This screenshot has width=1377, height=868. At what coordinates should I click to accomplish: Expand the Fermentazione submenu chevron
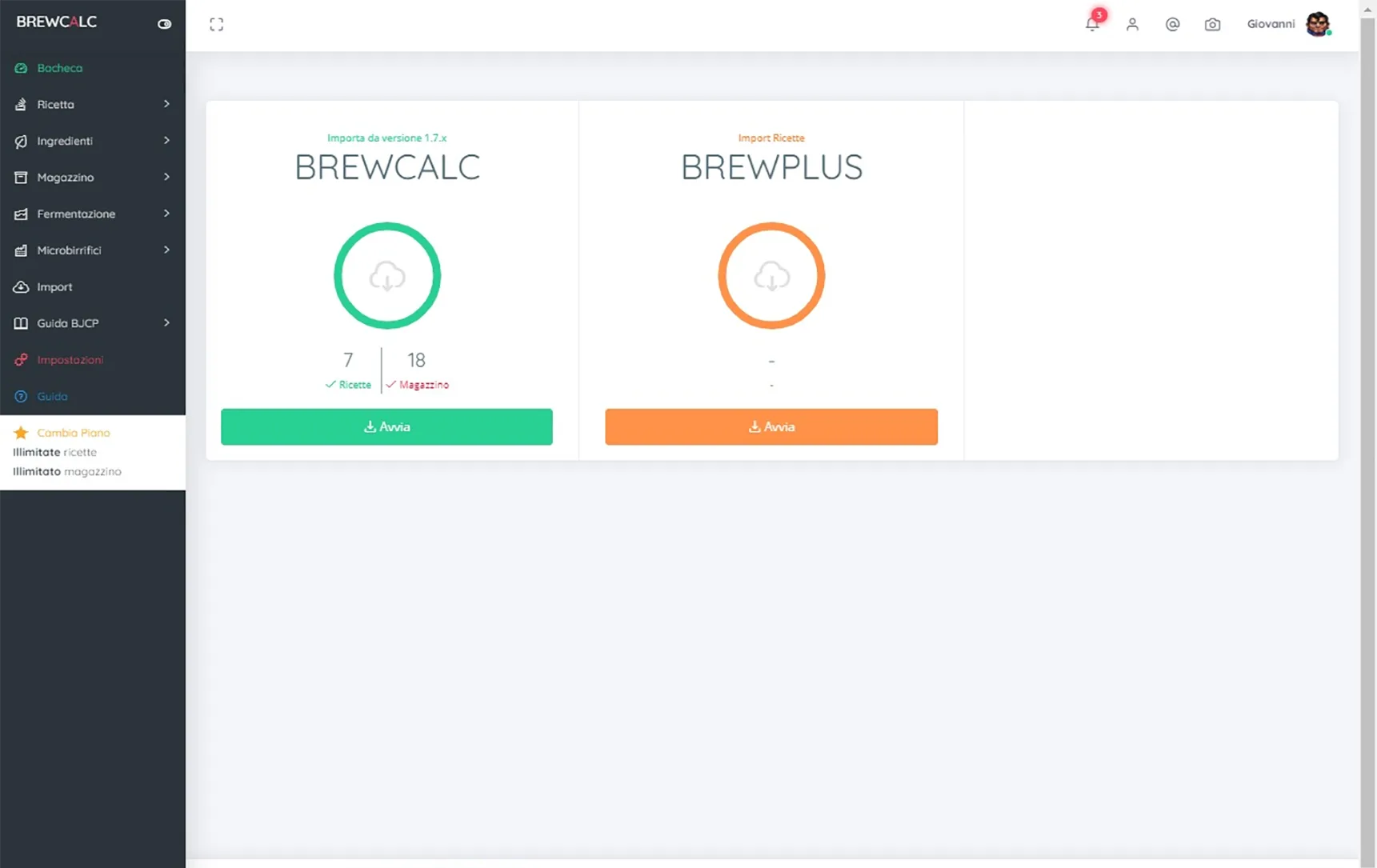point(166,214)
